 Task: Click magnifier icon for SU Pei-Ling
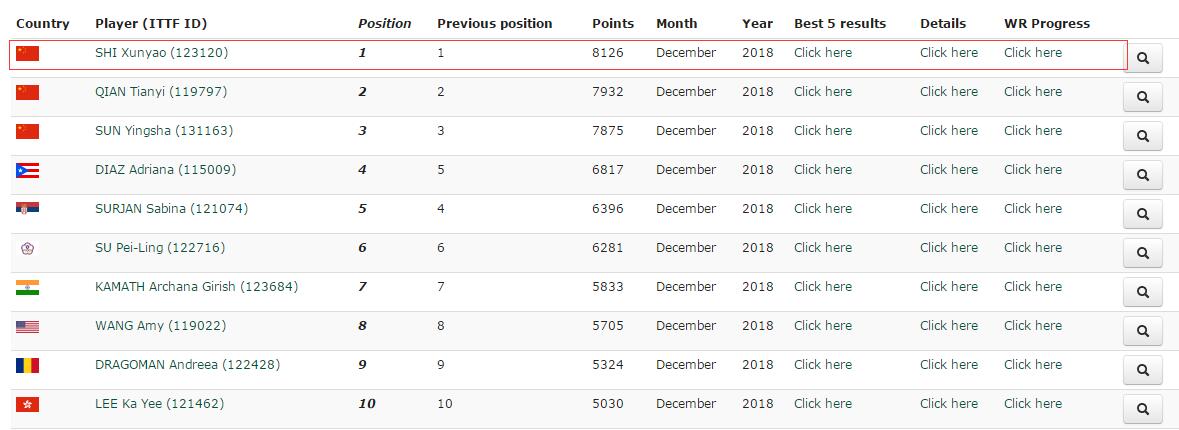click(1142, 253)
